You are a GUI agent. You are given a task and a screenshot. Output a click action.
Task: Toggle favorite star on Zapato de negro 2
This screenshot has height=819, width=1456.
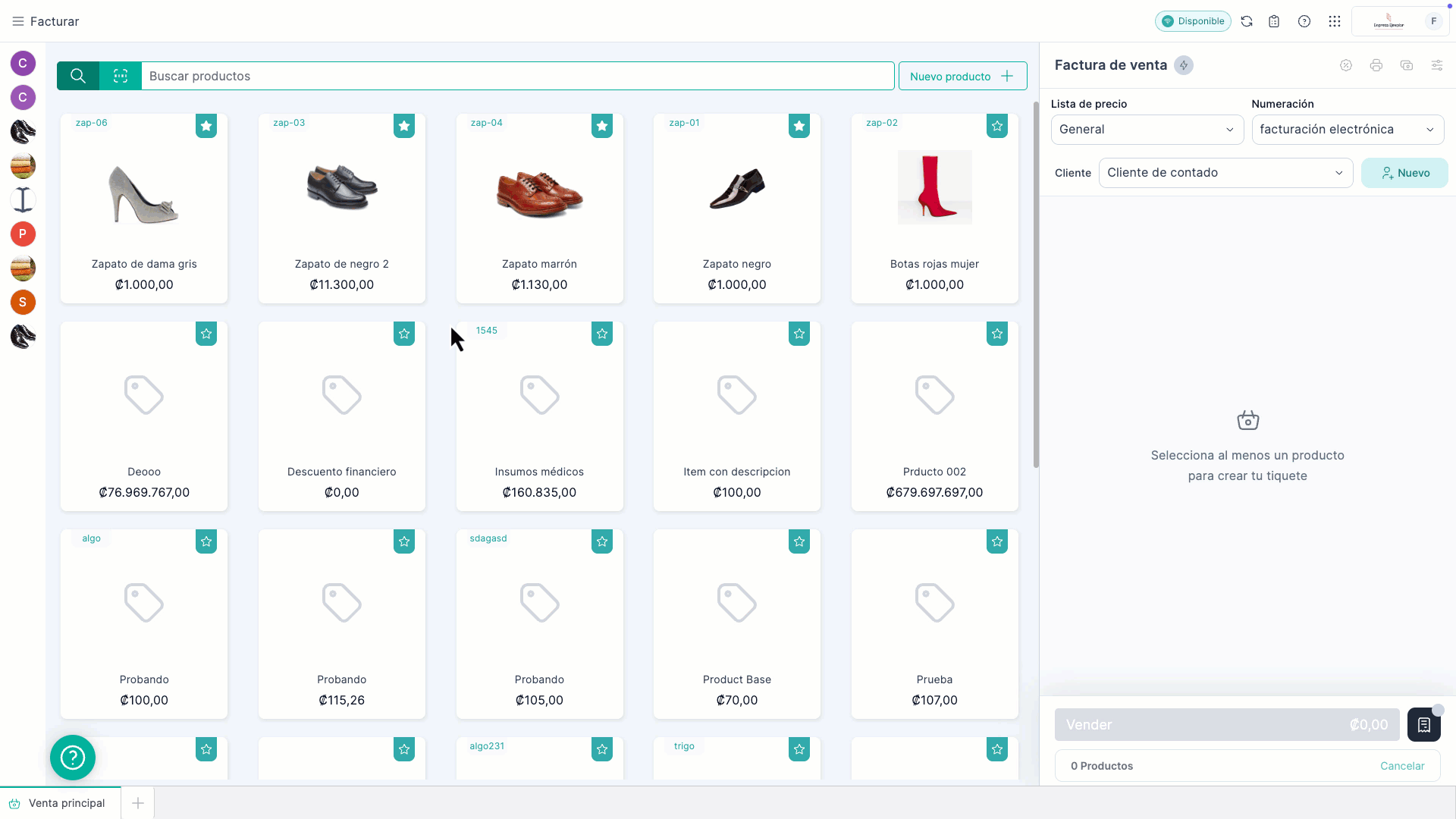point(404,126)
